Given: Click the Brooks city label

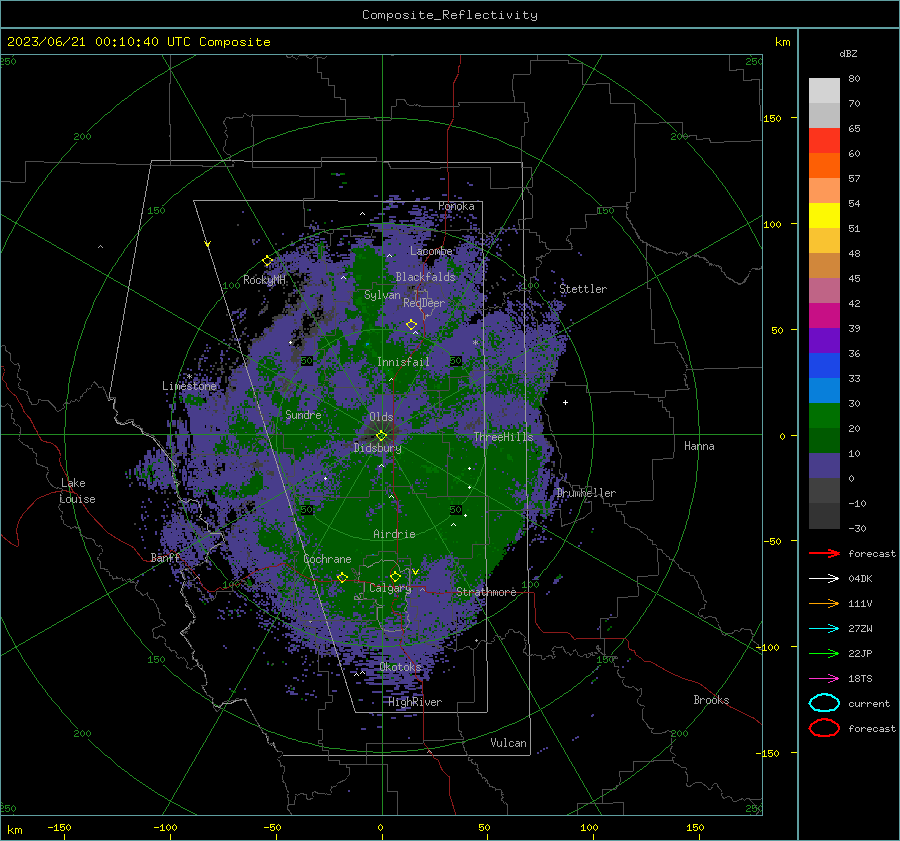Looking at the screenshot, I should point(711,700).
